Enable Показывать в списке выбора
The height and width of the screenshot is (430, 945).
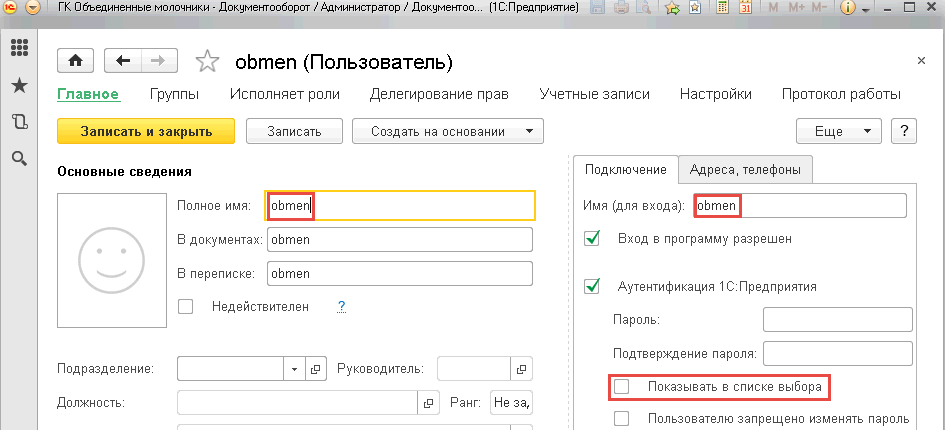coord(621,387)
